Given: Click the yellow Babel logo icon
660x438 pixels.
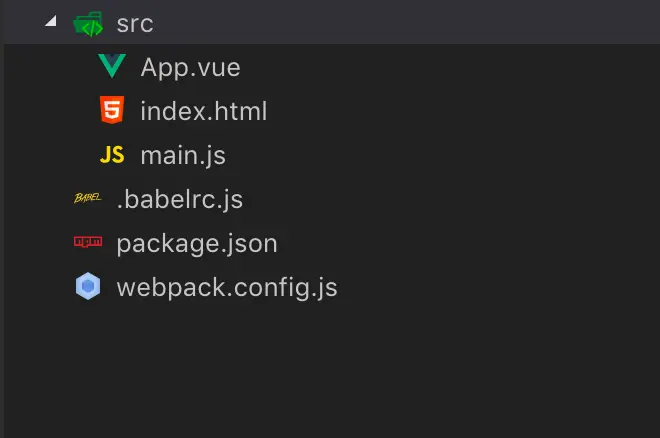Looking at the screenshot, I should click(x=88, y=197).
